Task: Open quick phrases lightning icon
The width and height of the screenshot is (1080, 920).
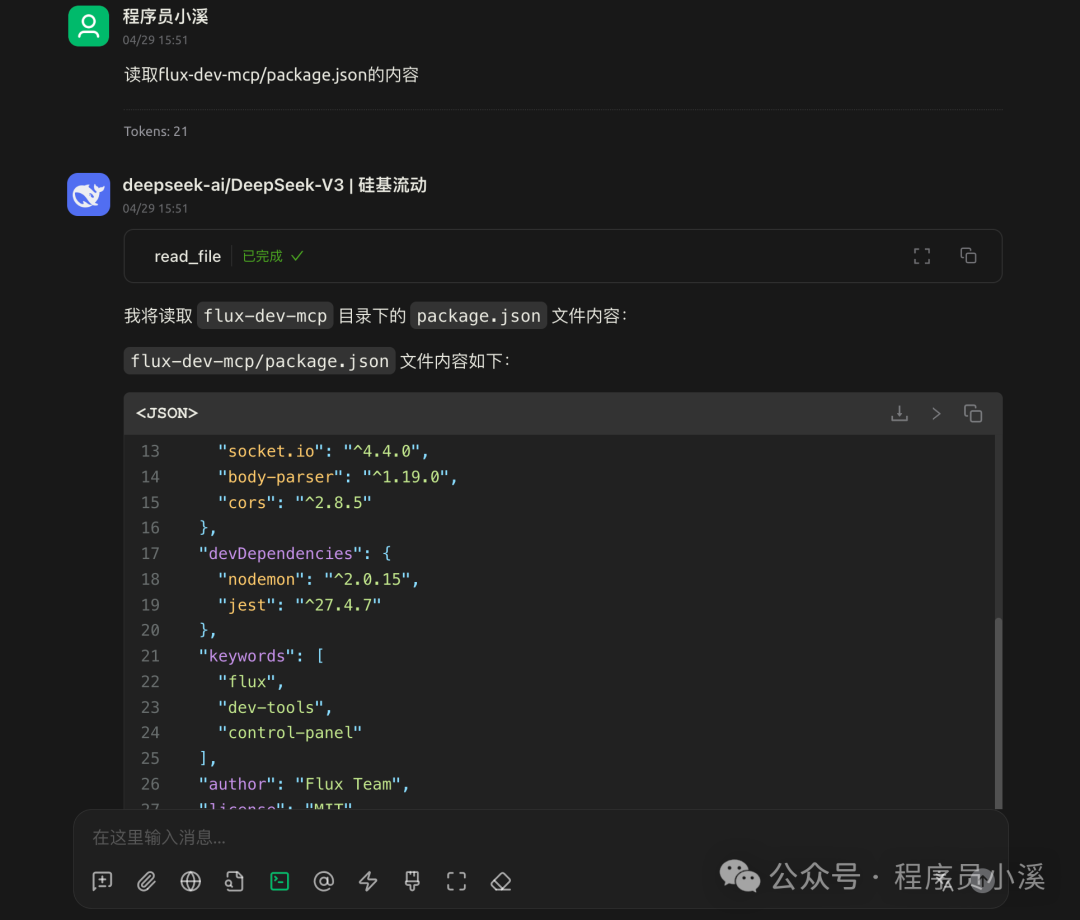Action: 368,881
